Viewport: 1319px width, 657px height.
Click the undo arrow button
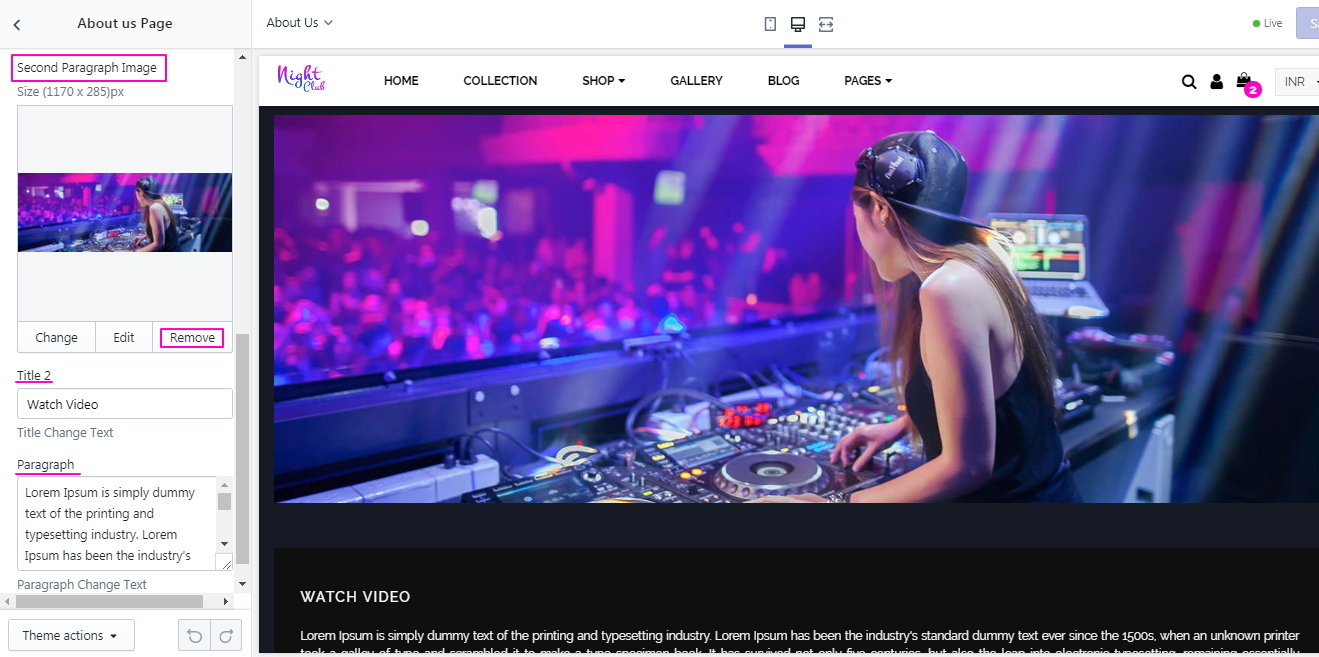pyautogui.click(x=194, y=636)
